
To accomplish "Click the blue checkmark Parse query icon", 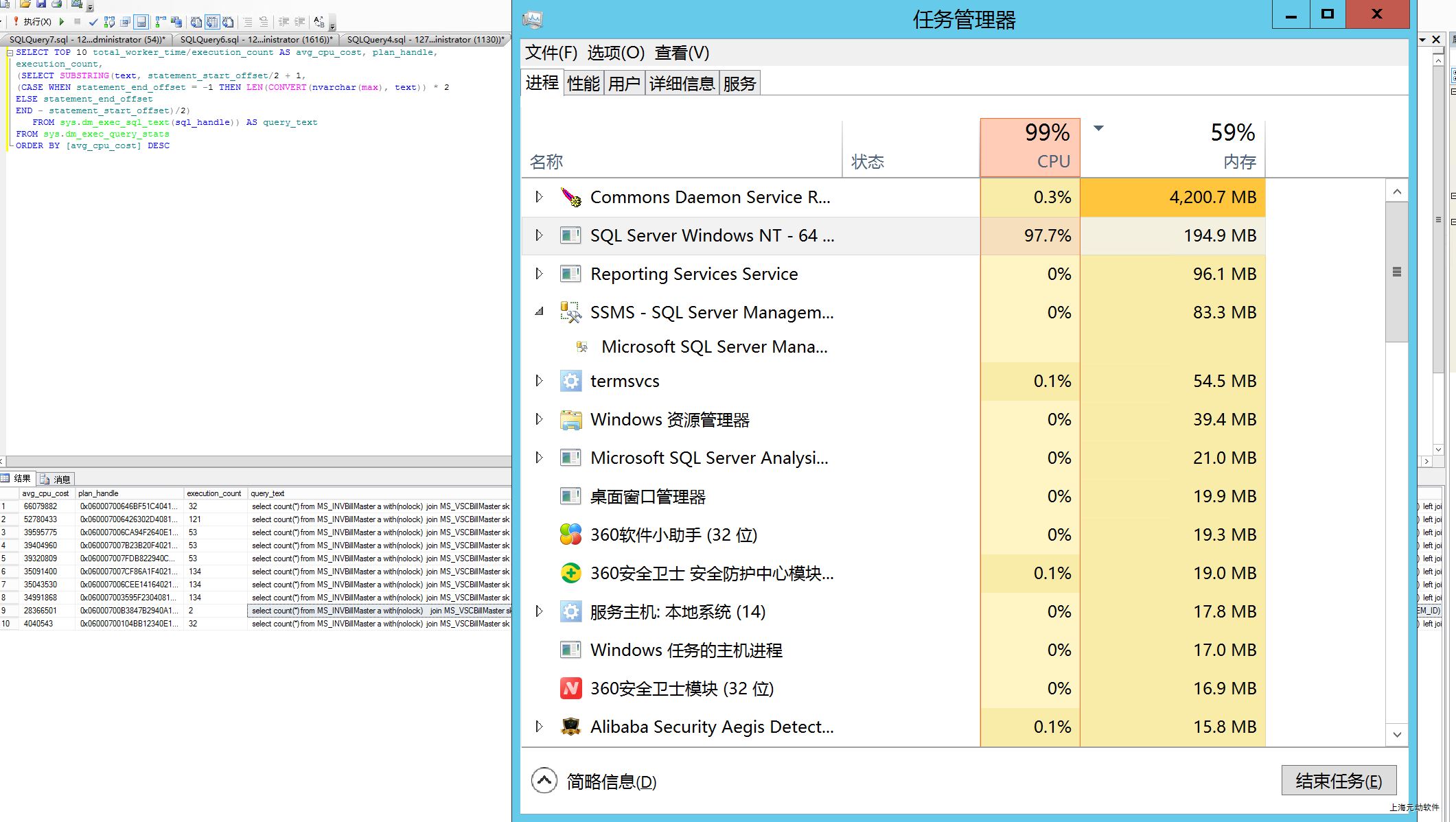I will click(93, 22).
